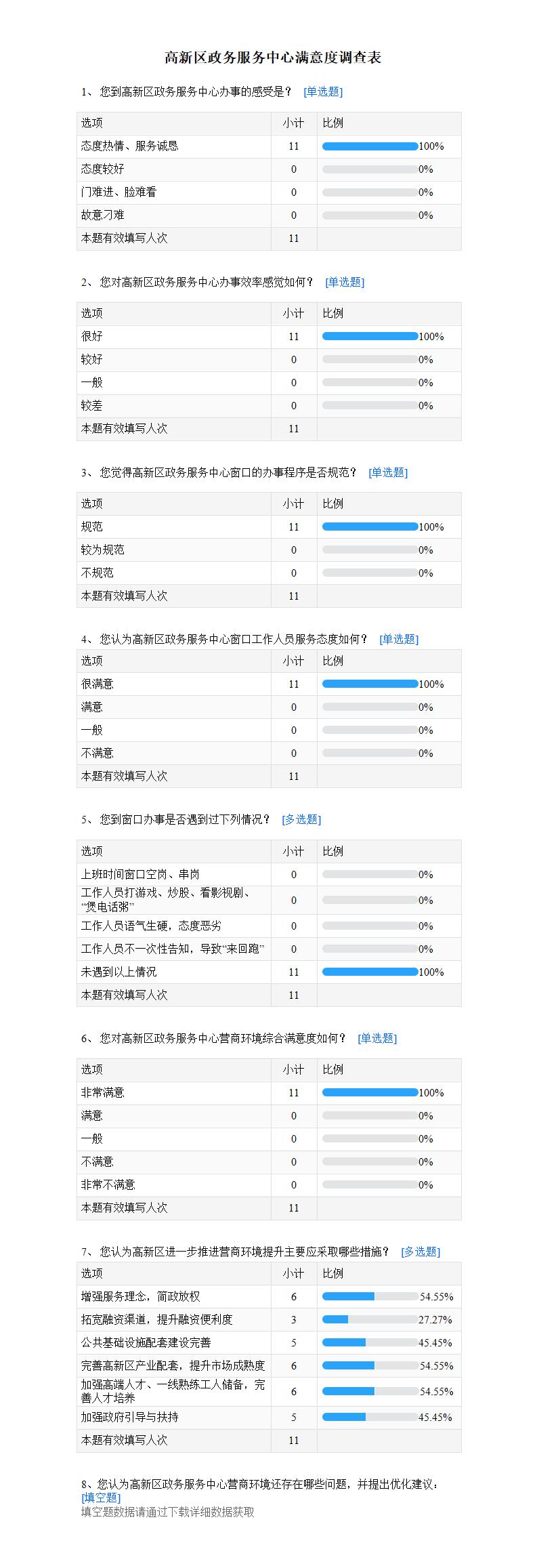Click the 工作人员语气生硬,态度恶劣 row
The height and width of the screenshot is (1568, 537).
click(269, 926)
